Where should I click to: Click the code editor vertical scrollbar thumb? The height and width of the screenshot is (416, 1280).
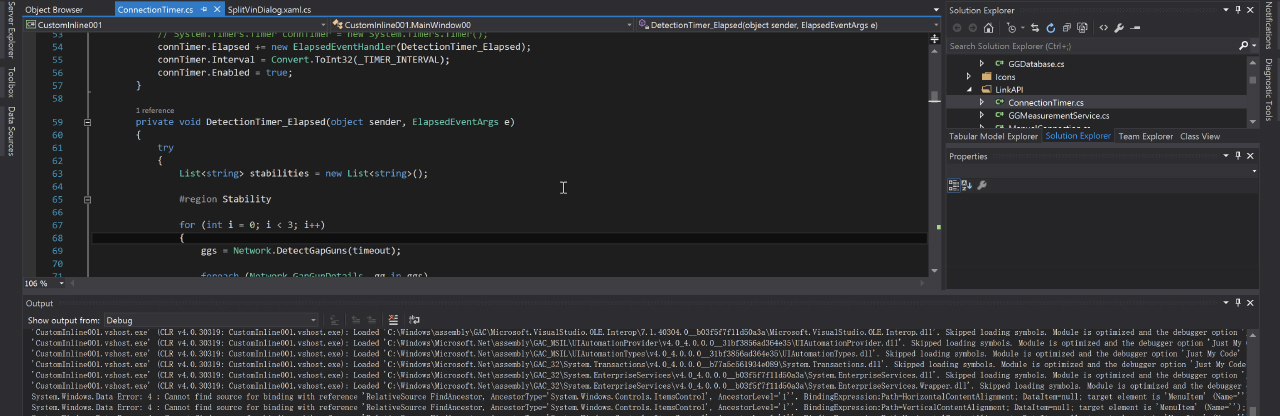point(934,97)
